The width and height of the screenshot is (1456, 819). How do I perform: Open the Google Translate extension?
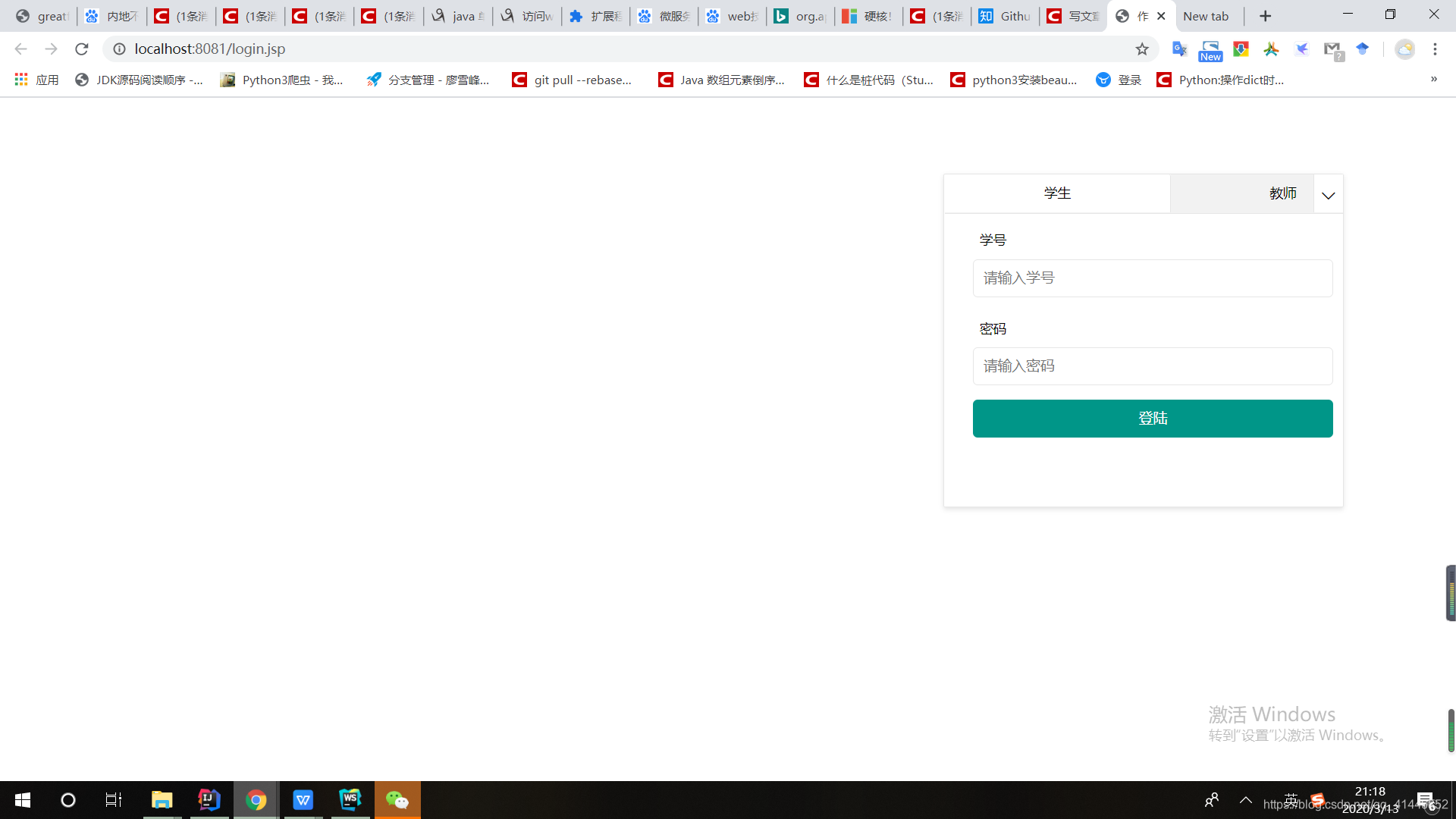click(x=1179, y=49)
